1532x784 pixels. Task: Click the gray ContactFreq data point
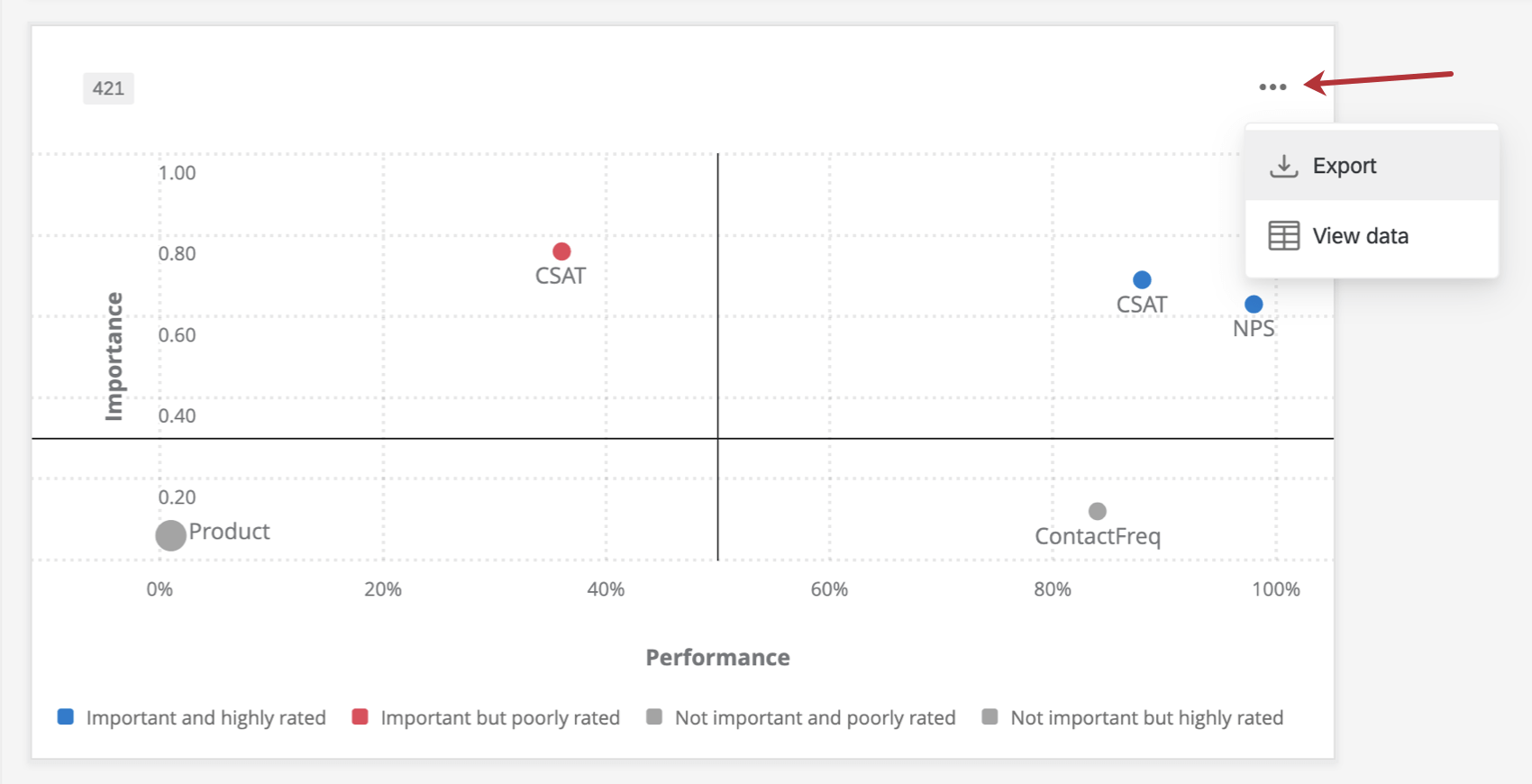click(x=1097, y=511)
